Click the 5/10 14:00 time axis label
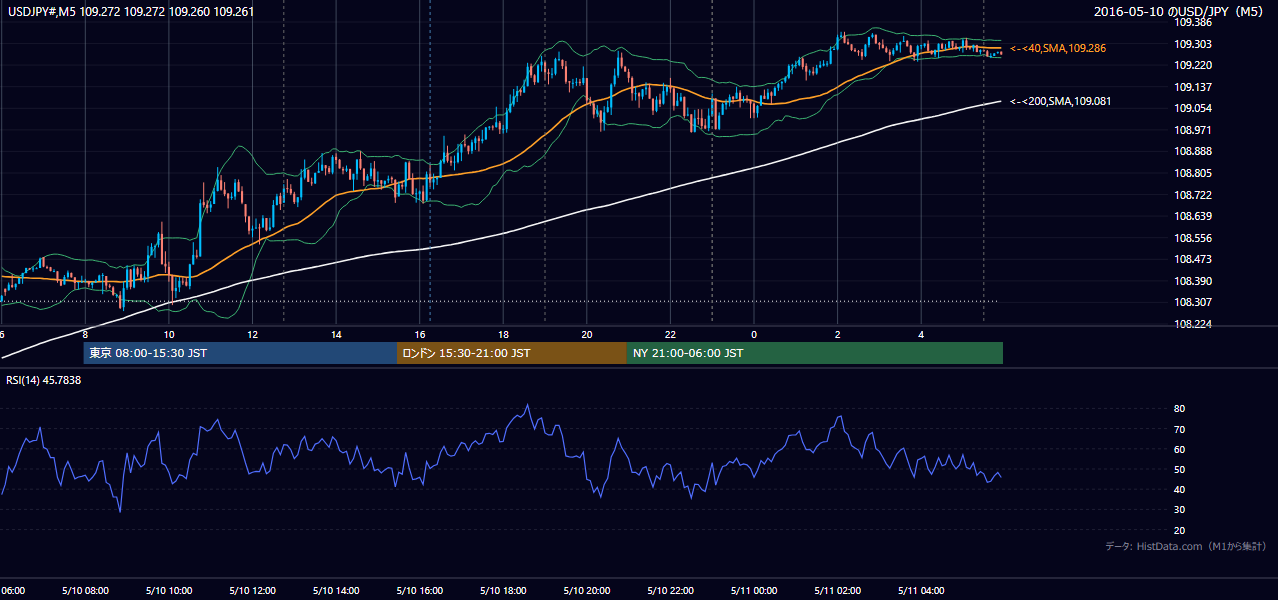The image size is (1278, 600). pyautogui.click(x=336, y=591)
